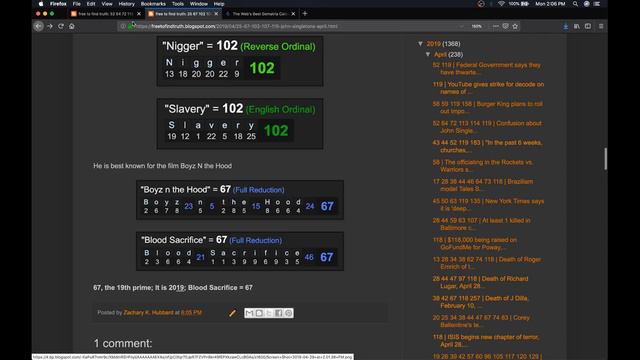Open In the past 6 weeks churches post
The width and height of the screenshot is (640, 360).
point(487,146)
